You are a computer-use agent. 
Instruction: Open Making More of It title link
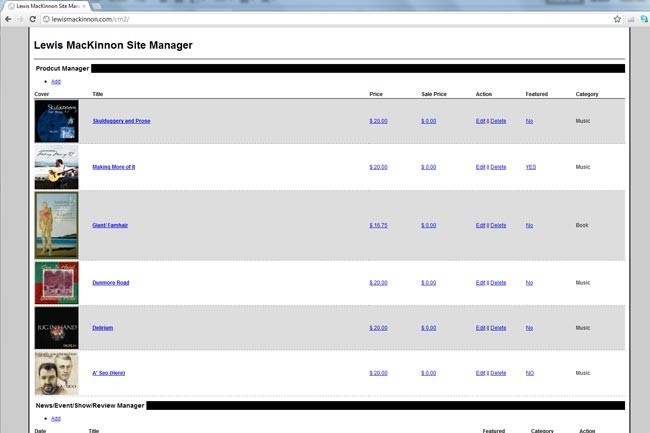point(114,167)
